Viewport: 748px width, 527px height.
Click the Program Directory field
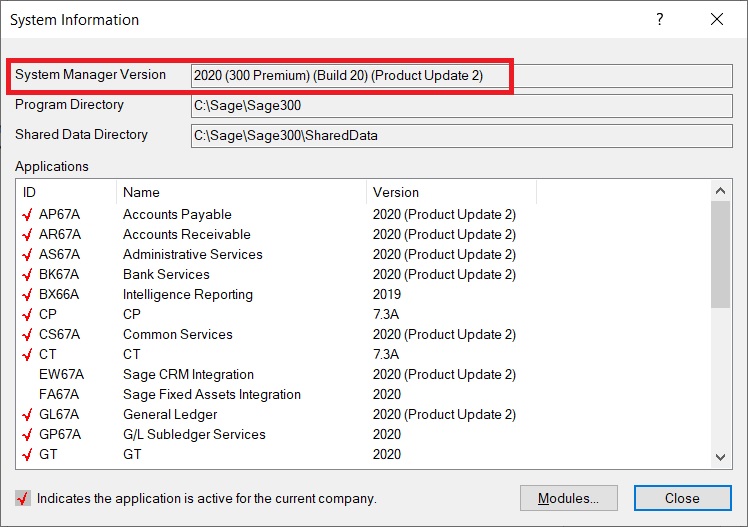pos(461,106)
